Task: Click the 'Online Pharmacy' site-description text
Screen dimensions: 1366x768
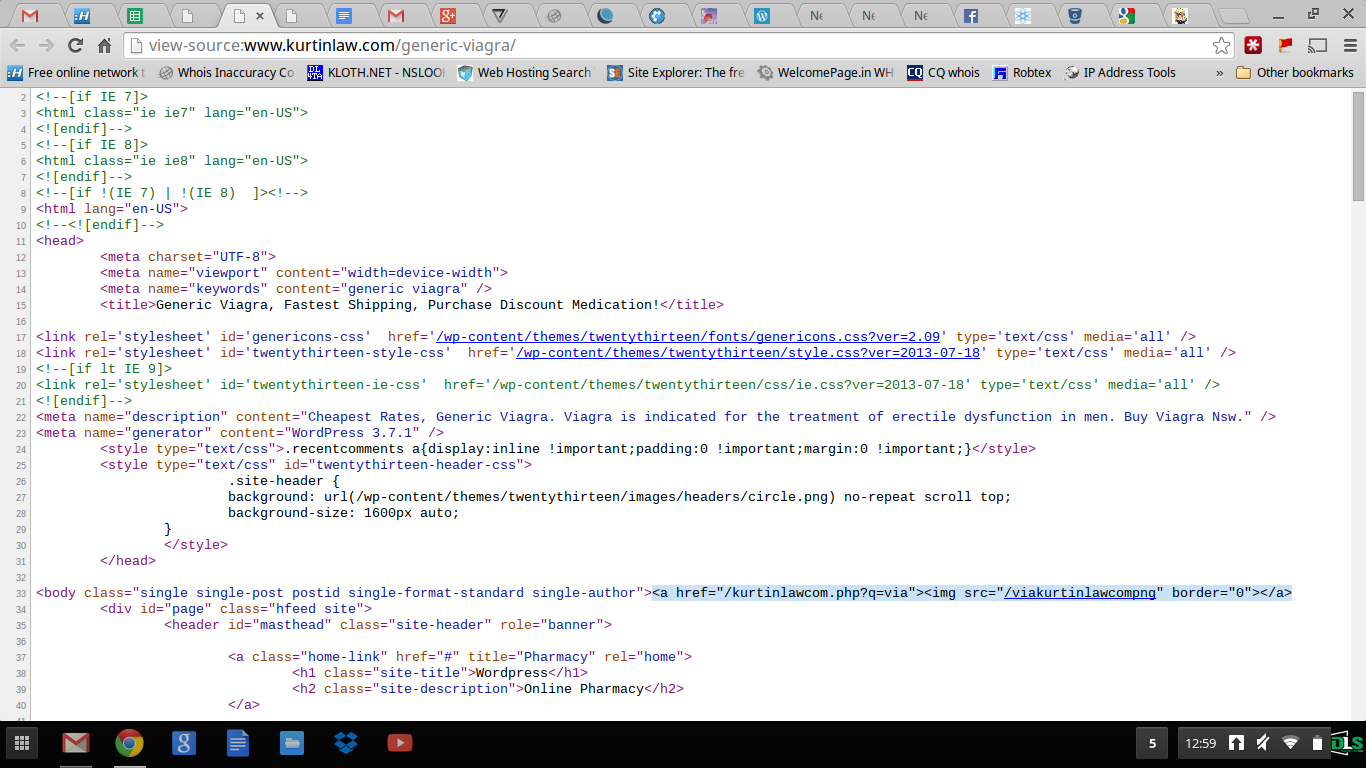Action: coord(584,689)
